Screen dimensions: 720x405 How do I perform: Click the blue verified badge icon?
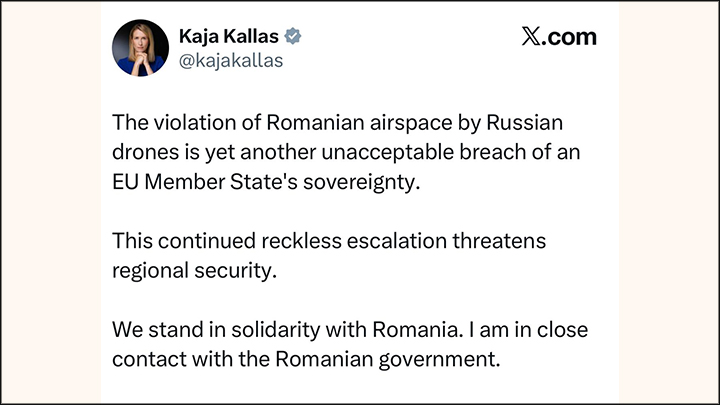tap(292, 36)
